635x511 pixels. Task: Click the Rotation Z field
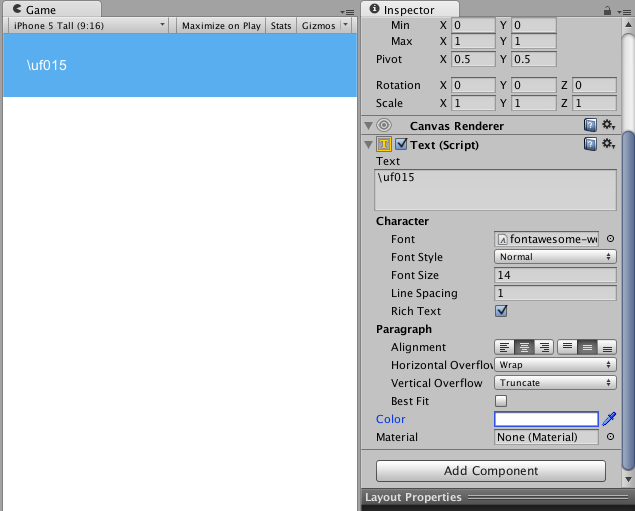594,85
